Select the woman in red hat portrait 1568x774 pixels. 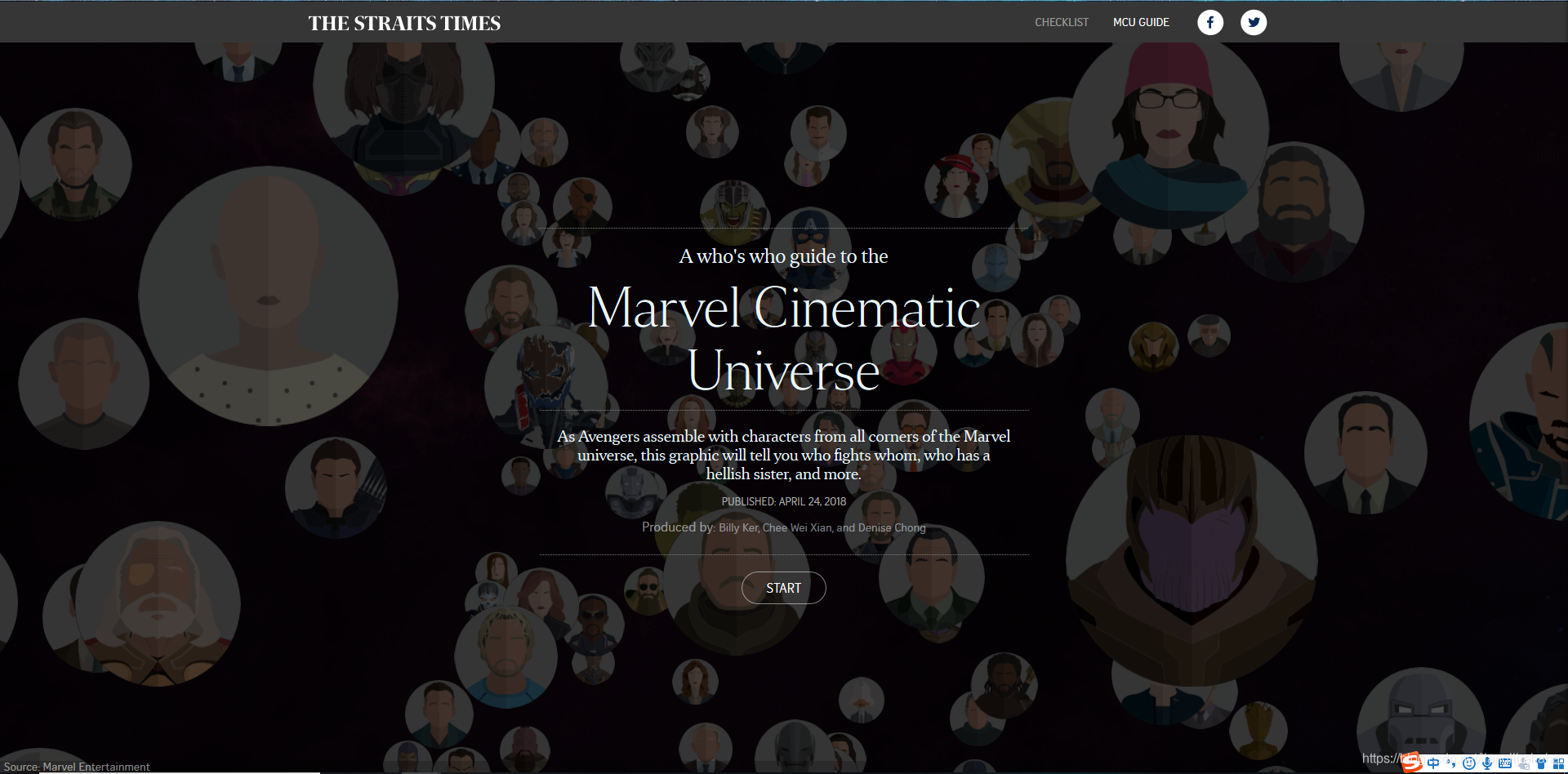pos(956,185)
